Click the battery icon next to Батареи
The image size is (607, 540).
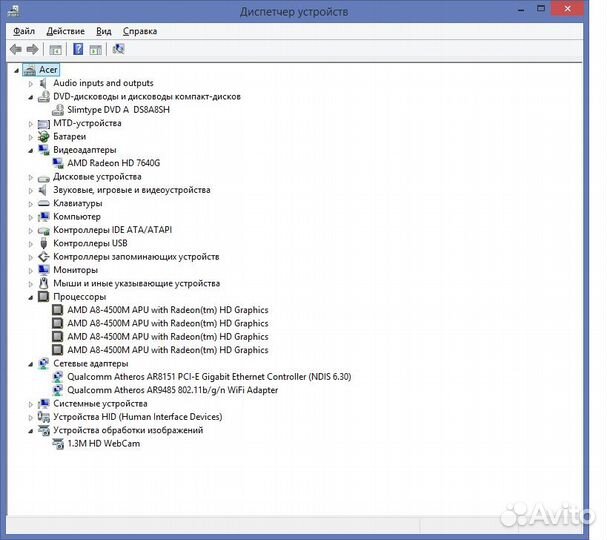(x=44, y=136)
